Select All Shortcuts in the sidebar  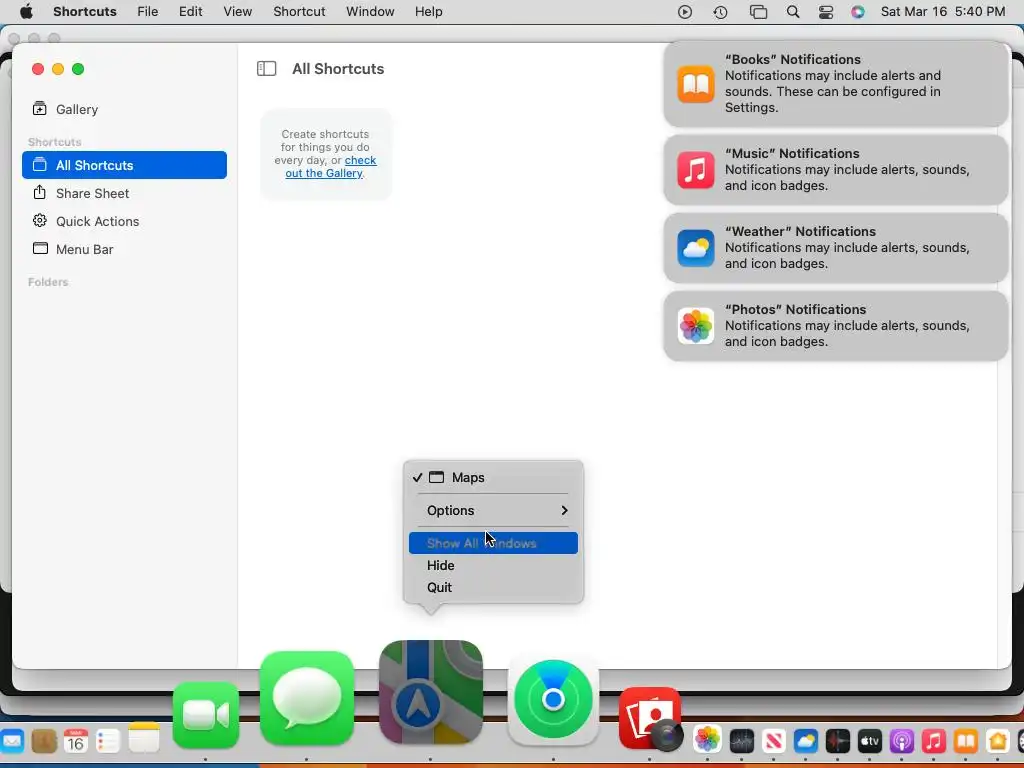tap(124, 165)
